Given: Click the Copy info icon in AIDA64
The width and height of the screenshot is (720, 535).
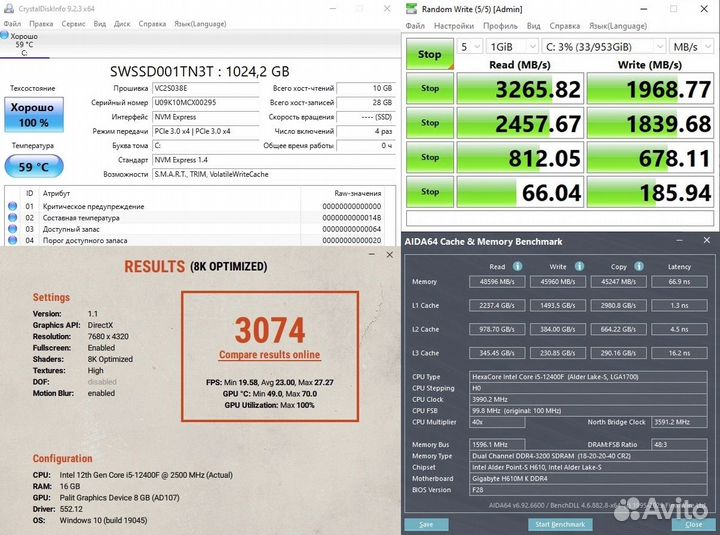Looking at the screenshot, I should tap(639, 266).
